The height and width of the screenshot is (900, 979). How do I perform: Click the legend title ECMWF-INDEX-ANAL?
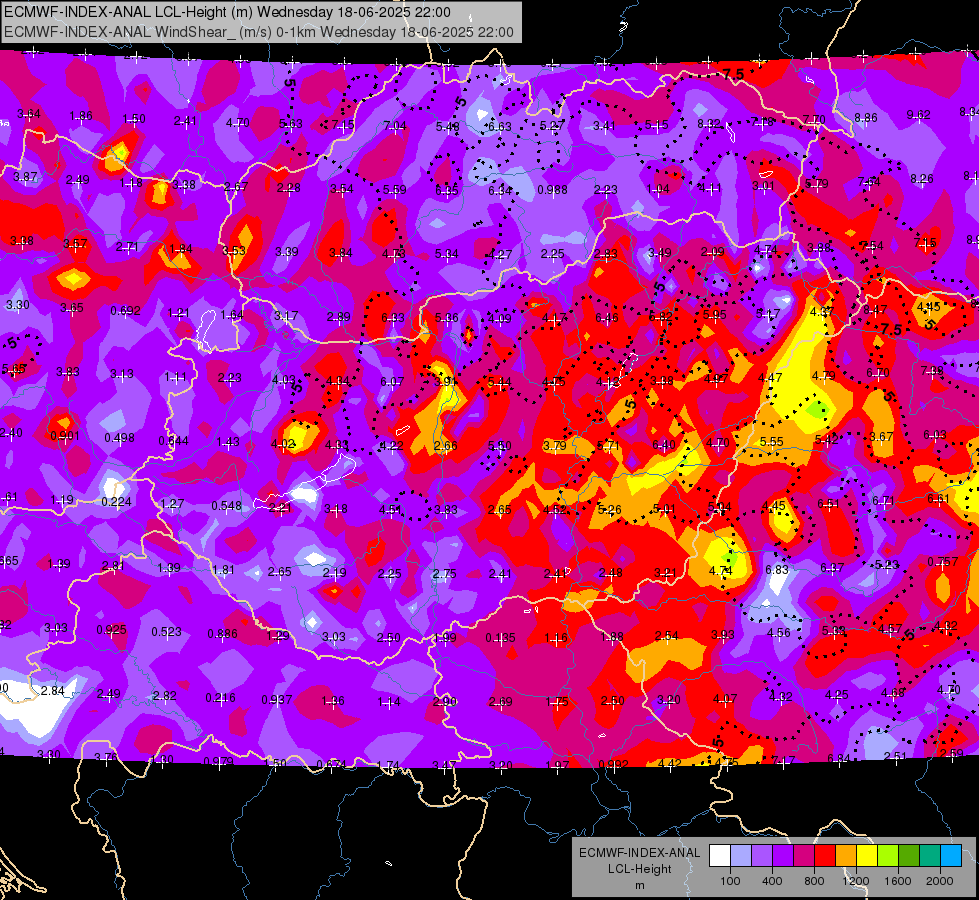coord(639,853)
